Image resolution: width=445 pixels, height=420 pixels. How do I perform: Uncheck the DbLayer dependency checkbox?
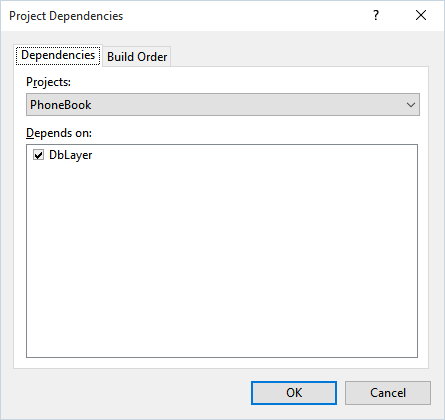(38, 155)
